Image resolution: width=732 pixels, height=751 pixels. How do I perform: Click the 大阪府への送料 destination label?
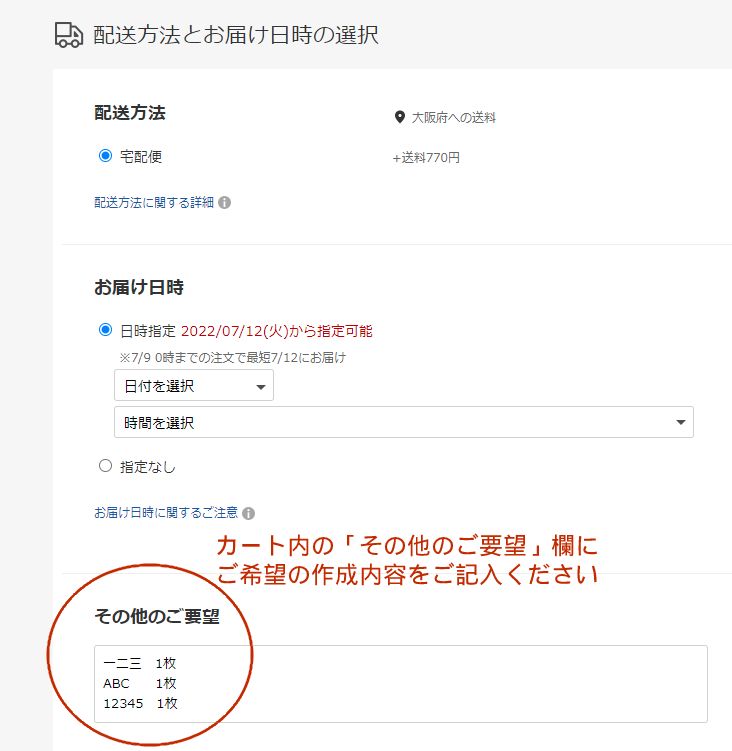coord(453,118)
